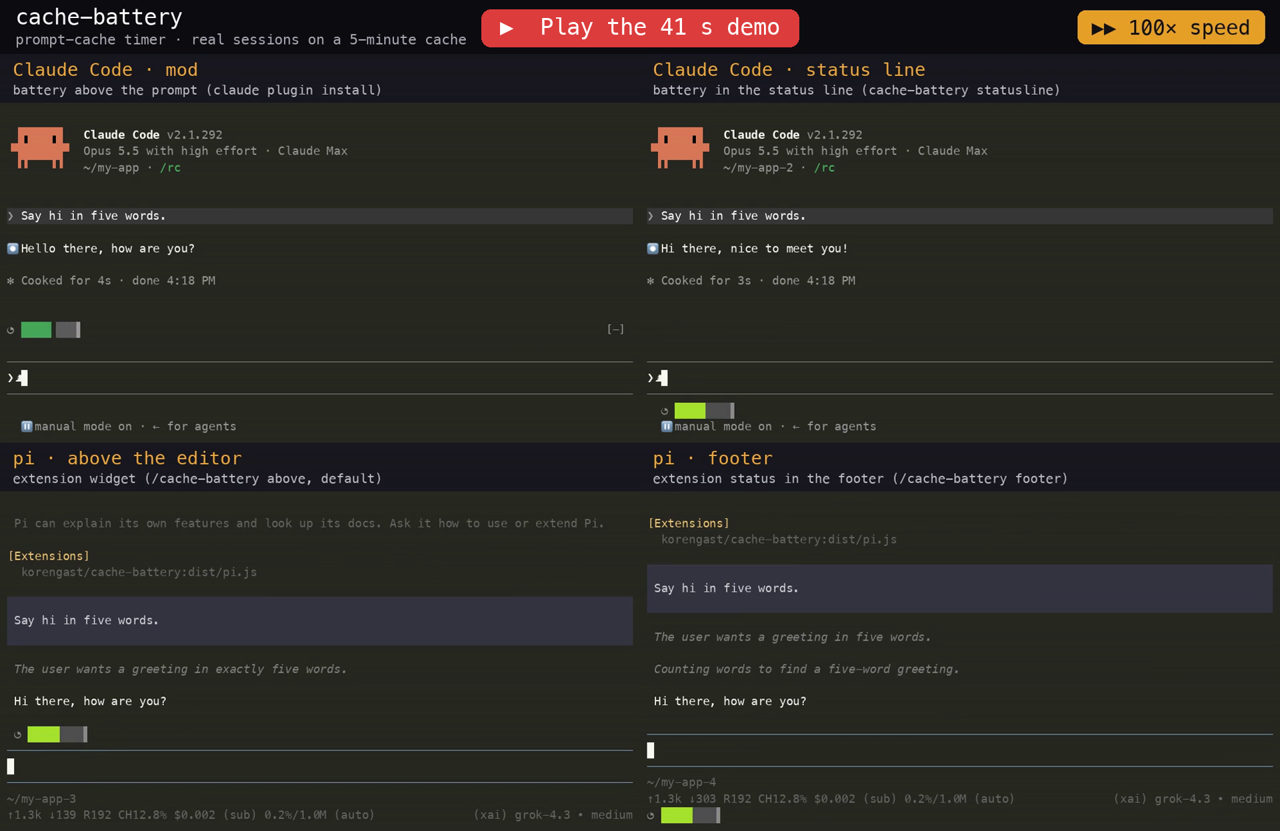Toggle the 100× speed button
The width and height of the screenshot is (1280, 831).
pyautogui.click(x=1171, y=28)
